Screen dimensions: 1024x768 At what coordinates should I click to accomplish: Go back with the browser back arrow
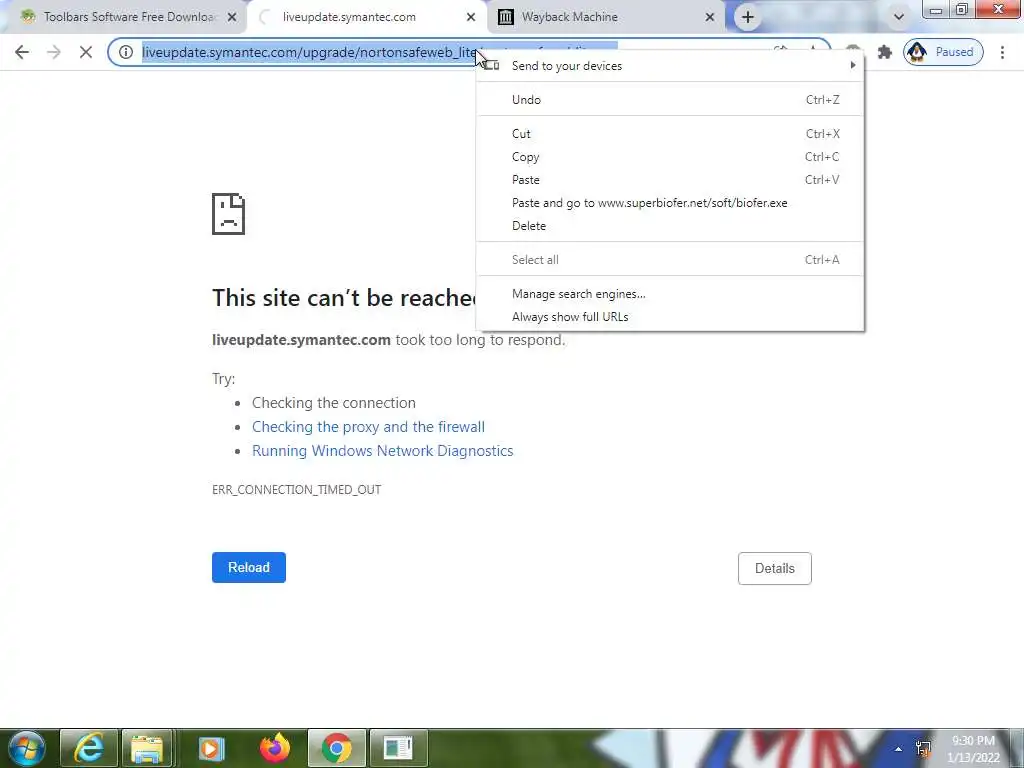coord(22,52)
